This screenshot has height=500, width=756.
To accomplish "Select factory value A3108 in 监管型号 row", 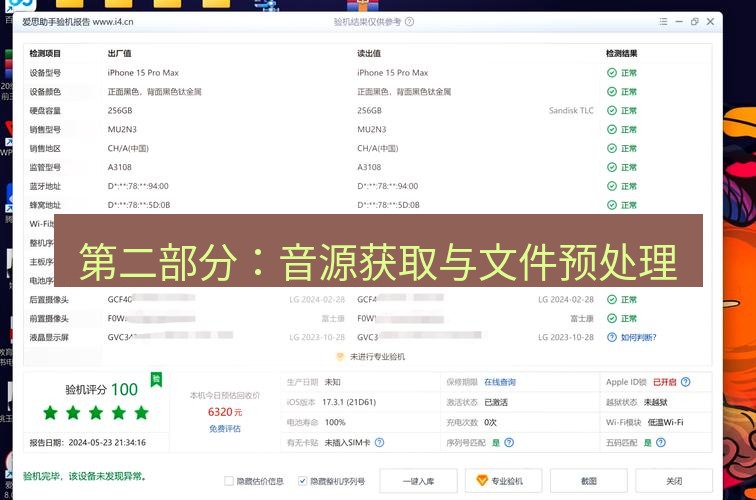I will [x=120, y=167].
